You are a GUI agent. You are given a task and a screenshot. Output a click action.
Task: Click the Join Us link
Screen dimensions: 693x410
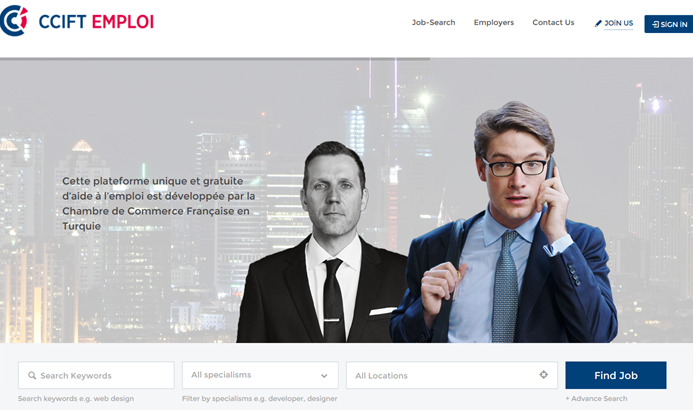[x=618, y=23]
